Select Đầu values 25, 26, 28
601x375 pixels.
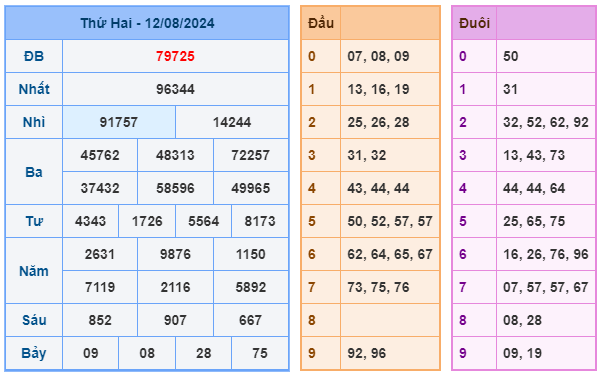pyautogui.click(x=378, y=122)
